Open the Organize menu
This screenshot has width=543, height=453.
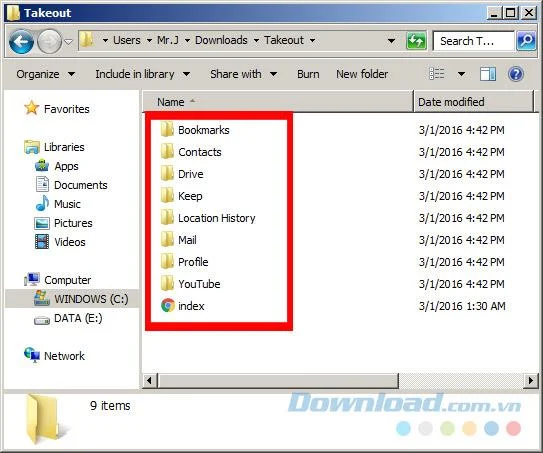pos(45,74)
